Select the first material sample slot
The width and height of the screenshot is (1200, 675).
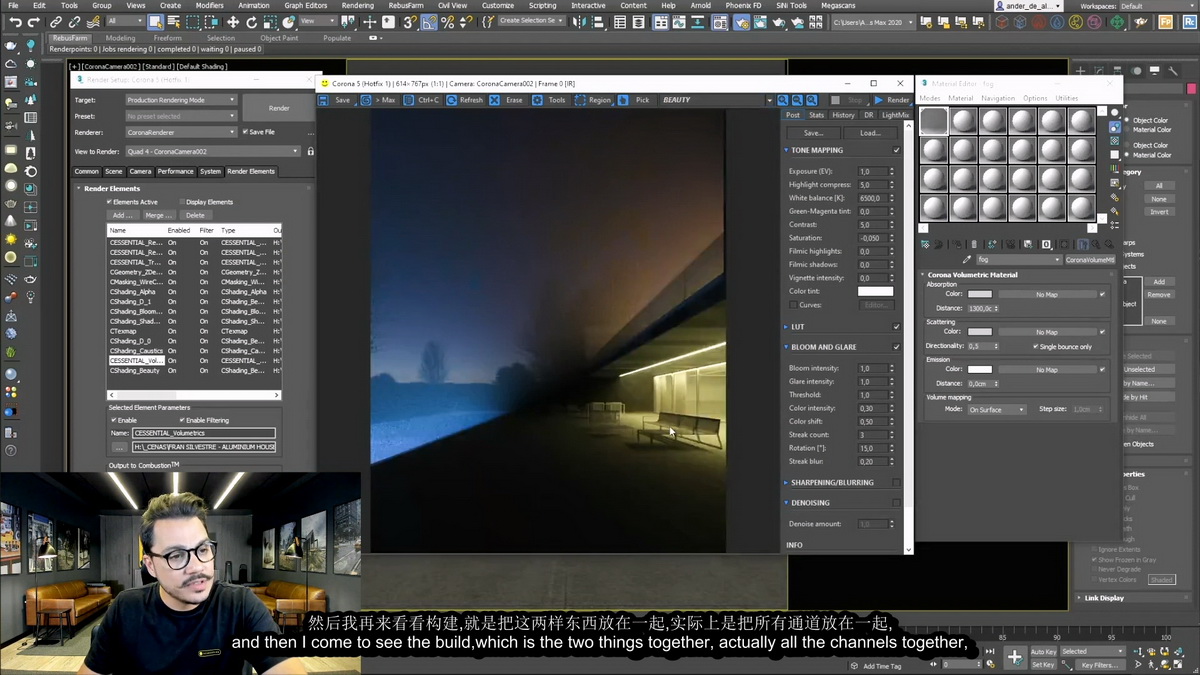pyautogui.click(x=934, y=121)
